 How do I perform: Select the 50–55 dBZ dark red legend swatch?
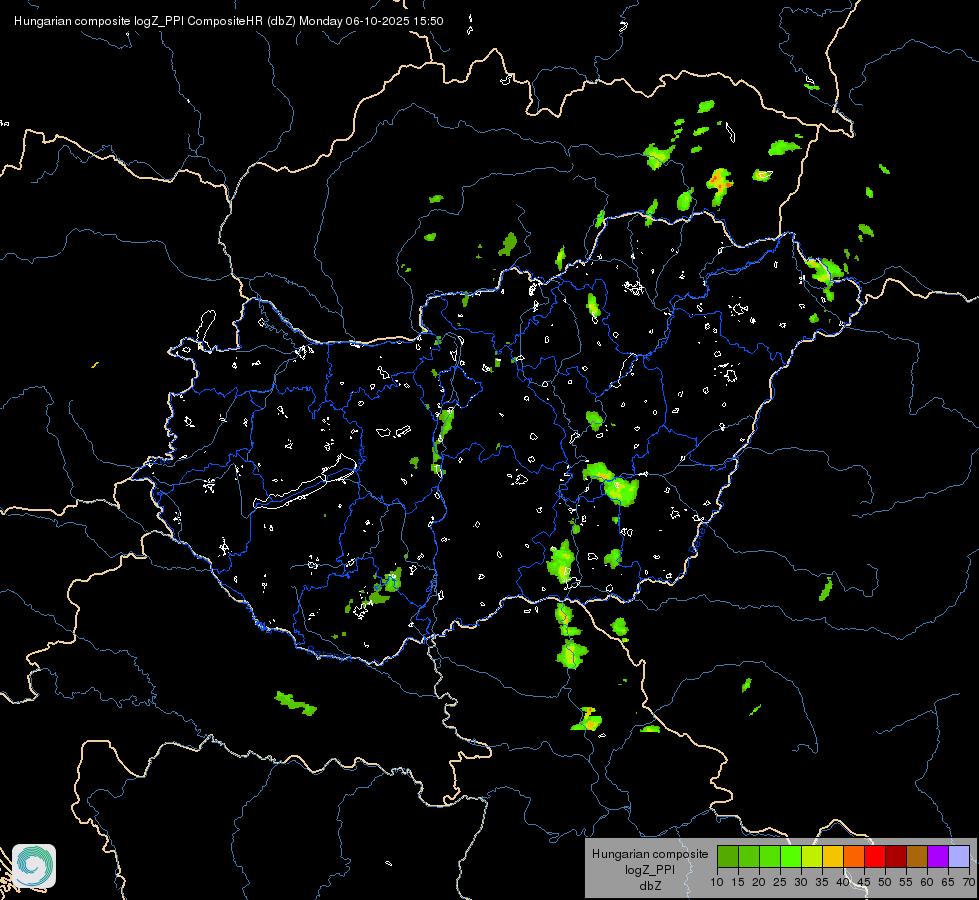[896, 856]
